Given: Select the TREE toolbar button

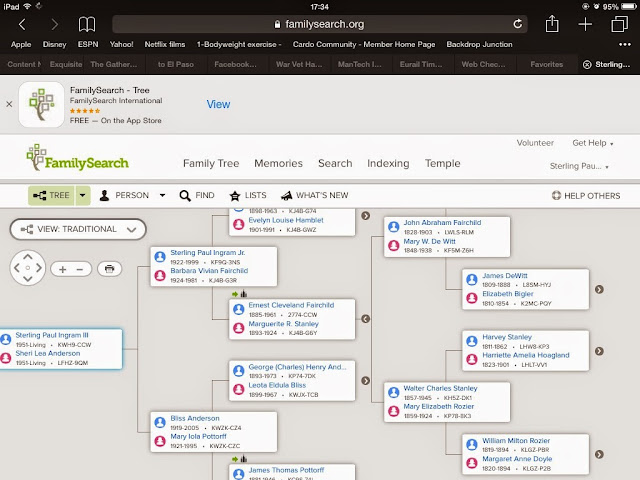Looking at the screenshot, I should click(x=51, y=196).
